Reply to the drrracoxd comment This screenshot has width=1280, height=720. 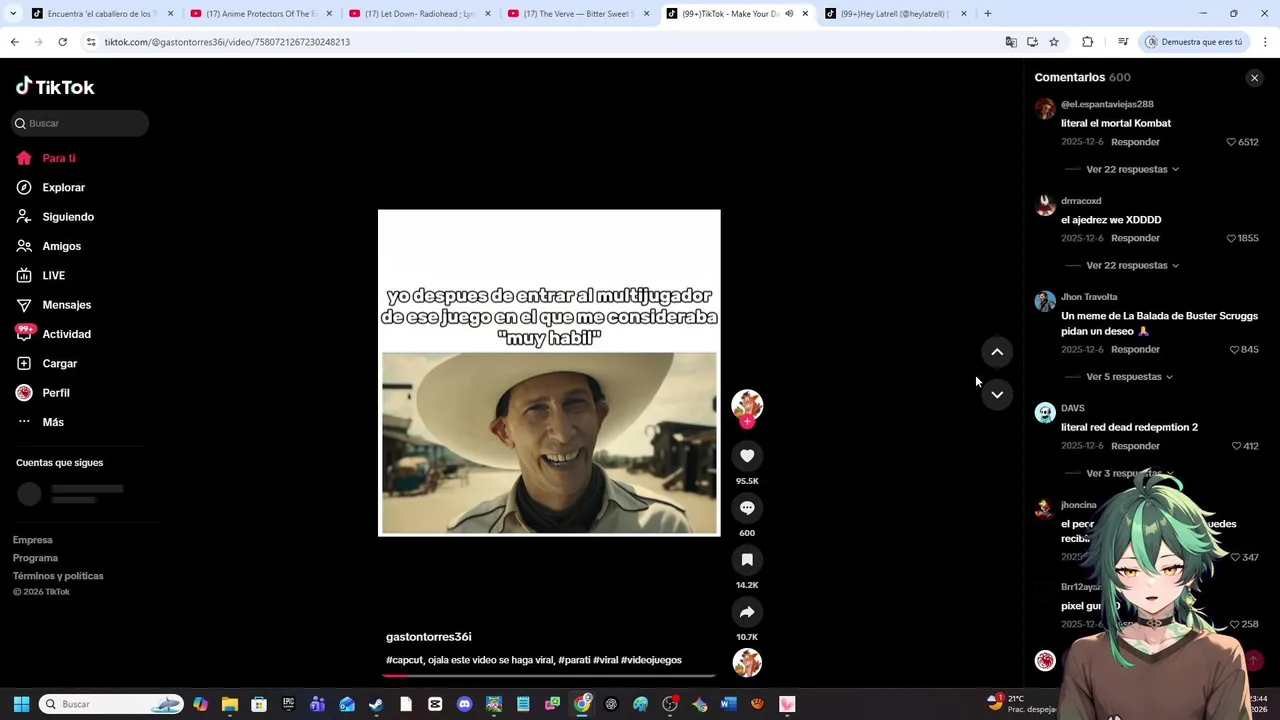pyautogui.click(x=1135, y=238)
